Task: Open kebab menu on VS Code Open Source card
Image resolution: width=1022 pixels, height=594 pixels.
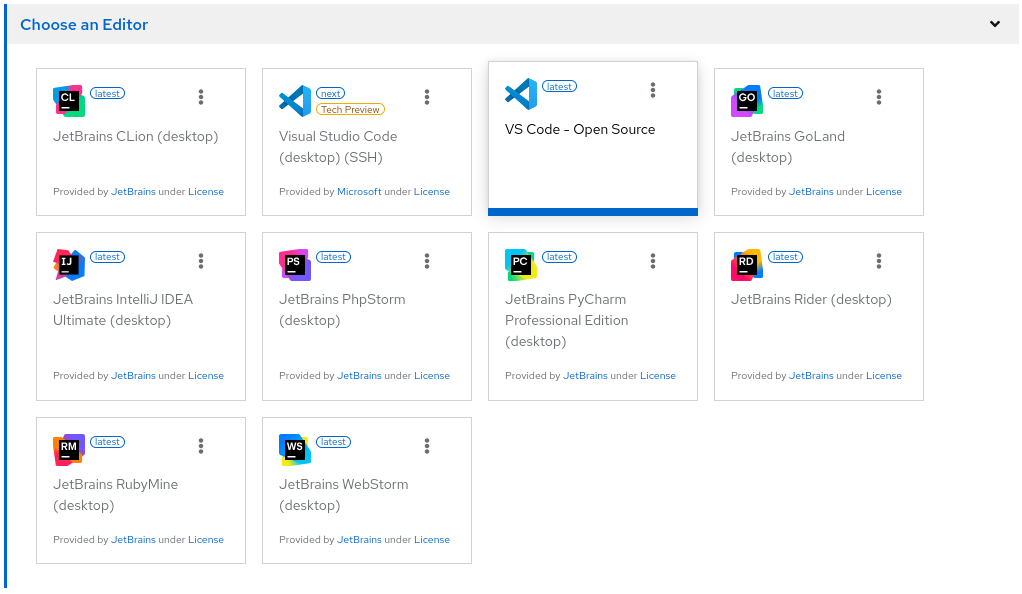Action: coord(653,90)
